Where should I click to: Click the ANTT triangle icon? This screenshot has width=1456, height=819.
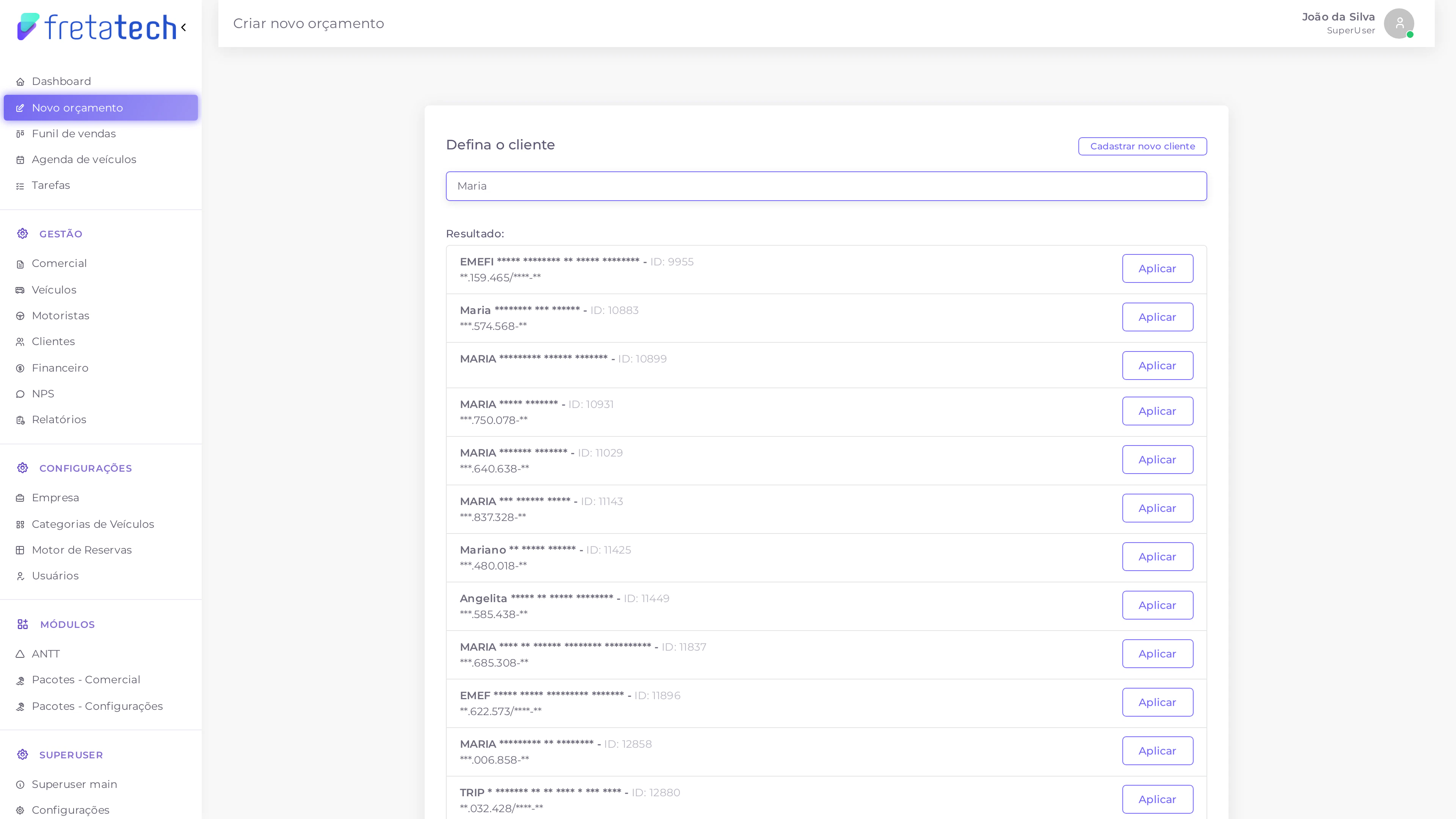pos(20,654)
